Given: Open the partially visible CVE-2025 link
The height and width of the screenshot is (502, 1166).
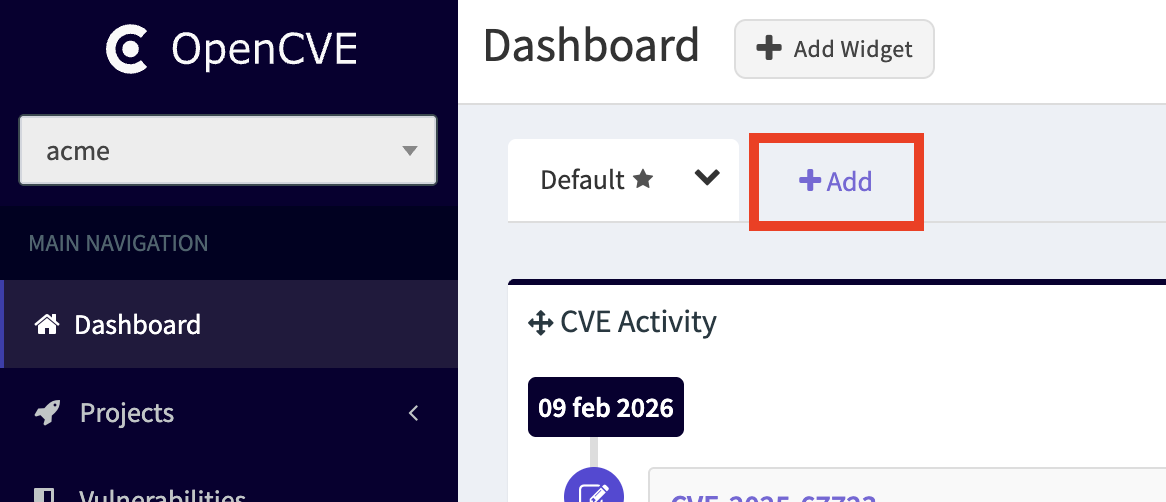Looking at the screenshot, I should (772, 497).
